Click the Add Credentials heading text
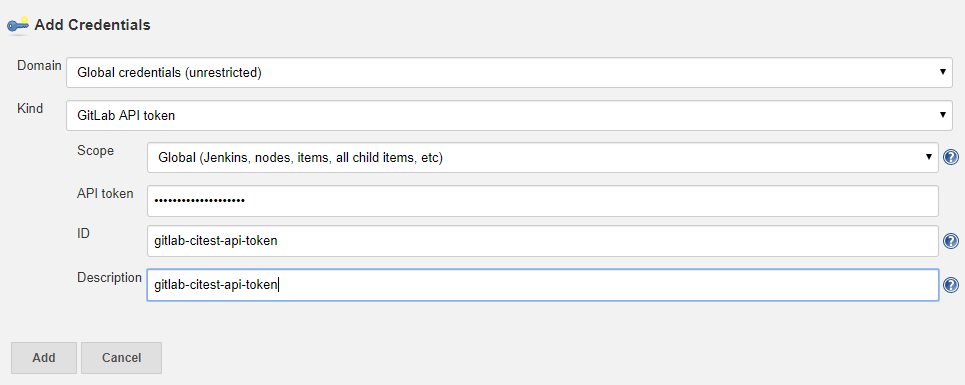 point(92,25)
